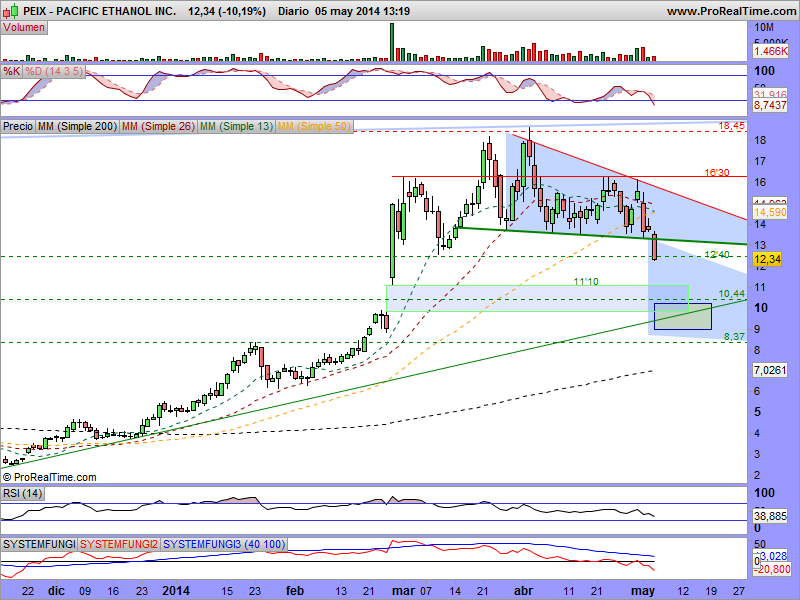Click the PEIX - PACIFIC ETHANOL INC. title
Viewport: 800px width, 600px height.
pyautogui.click(x=99, y=11)
